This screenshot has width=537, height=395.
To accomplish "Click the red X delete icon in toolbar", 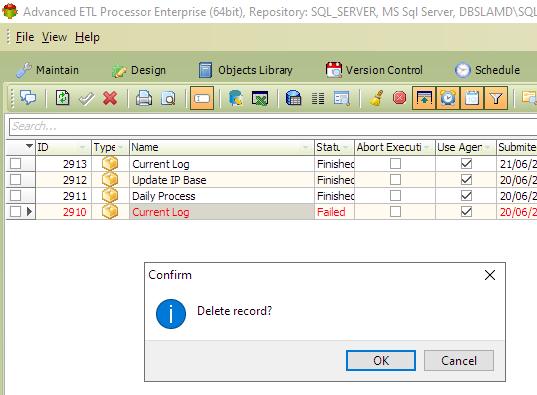I will pos(110,99).
